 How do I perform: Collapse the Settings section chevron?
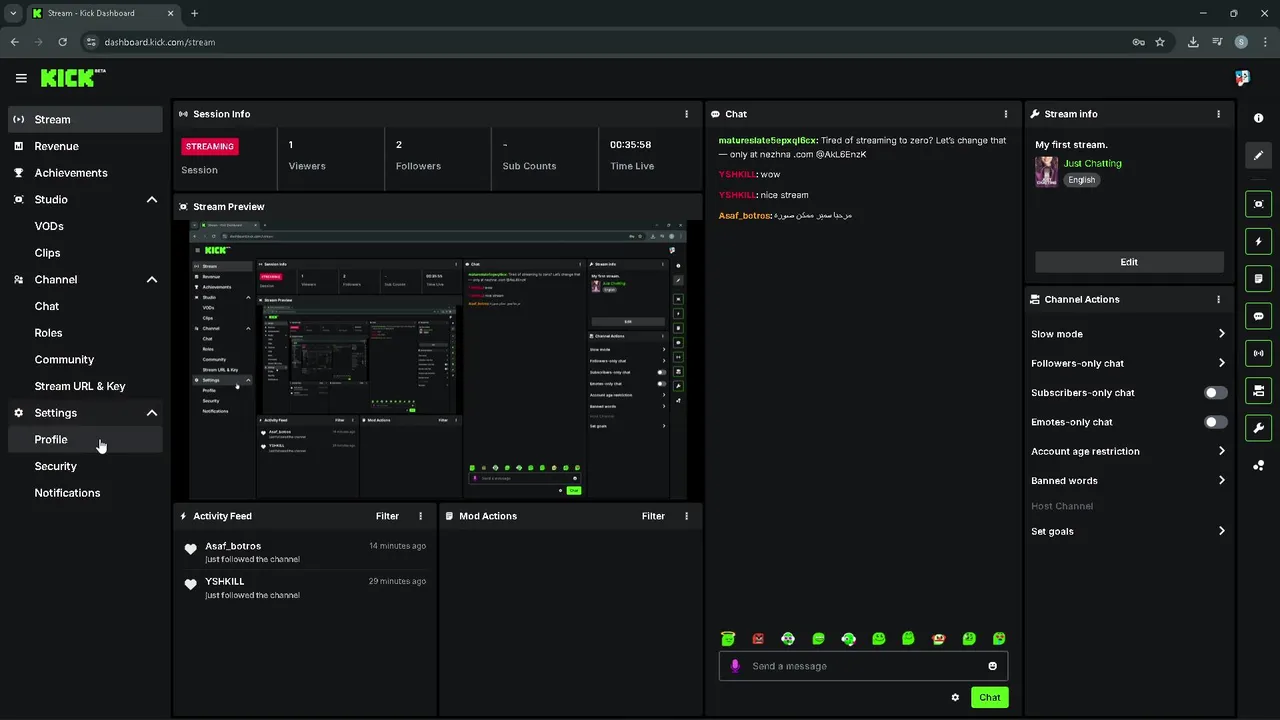(x=152, y=413)
